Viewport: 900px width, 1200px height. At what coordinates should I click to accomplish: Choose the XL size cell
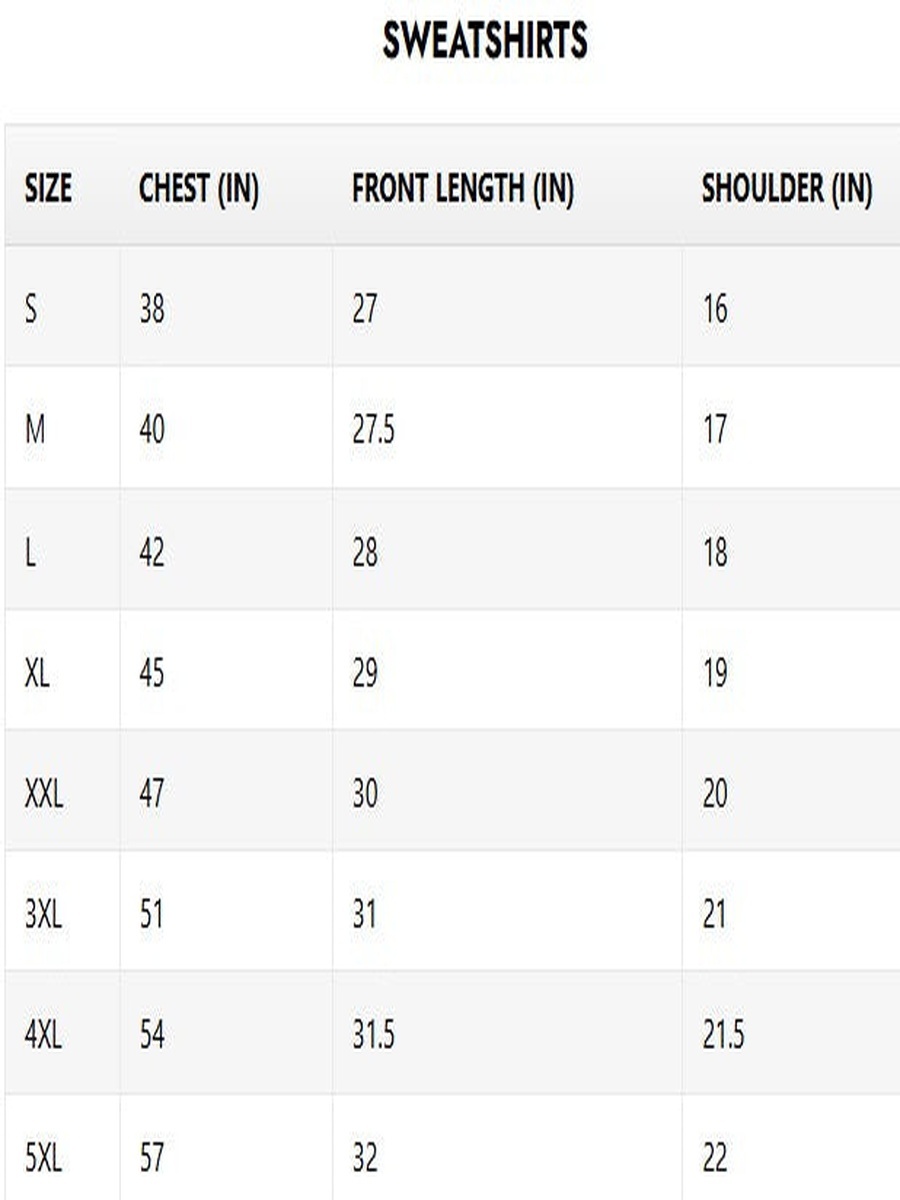[x=37, y=673]
